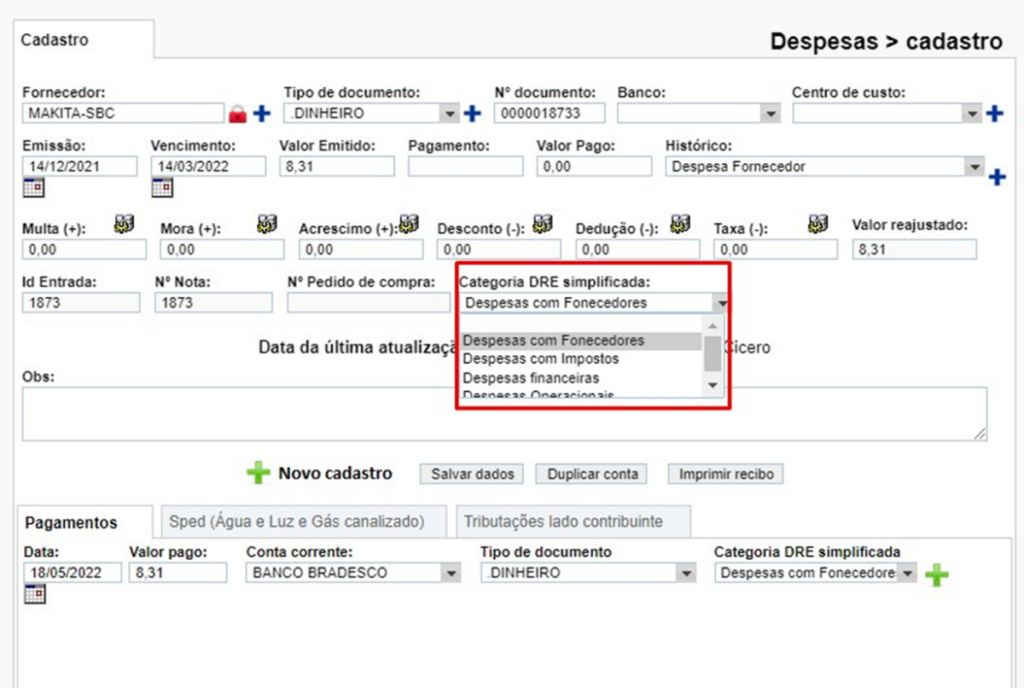The image size is (1024, 688).
Task: Click the payment Valor pago field
Action: (x=178, y=573)
